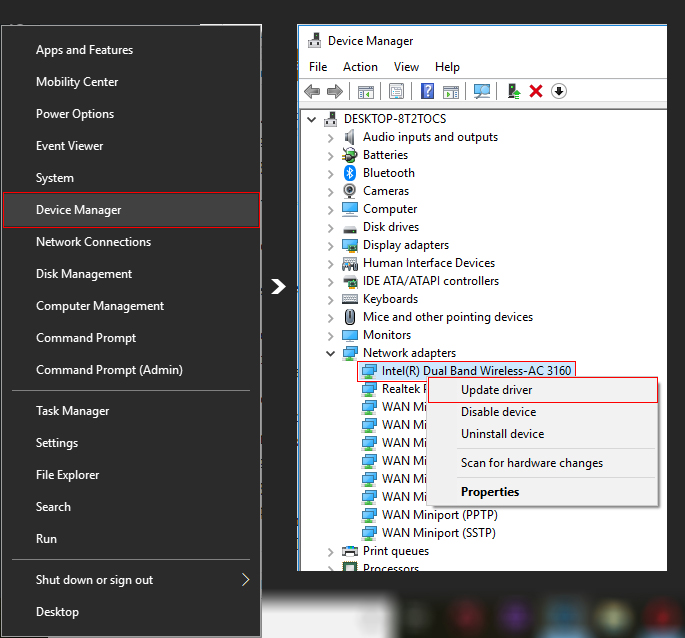Expand the Bluetooth category
This screenshot has width=685, height=638.
(x=331, y=174)
